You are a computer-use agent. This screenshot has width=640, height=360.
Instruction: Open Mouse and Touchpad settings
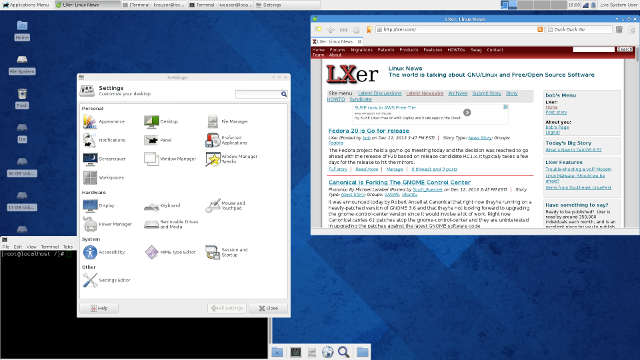coord(226,205)
